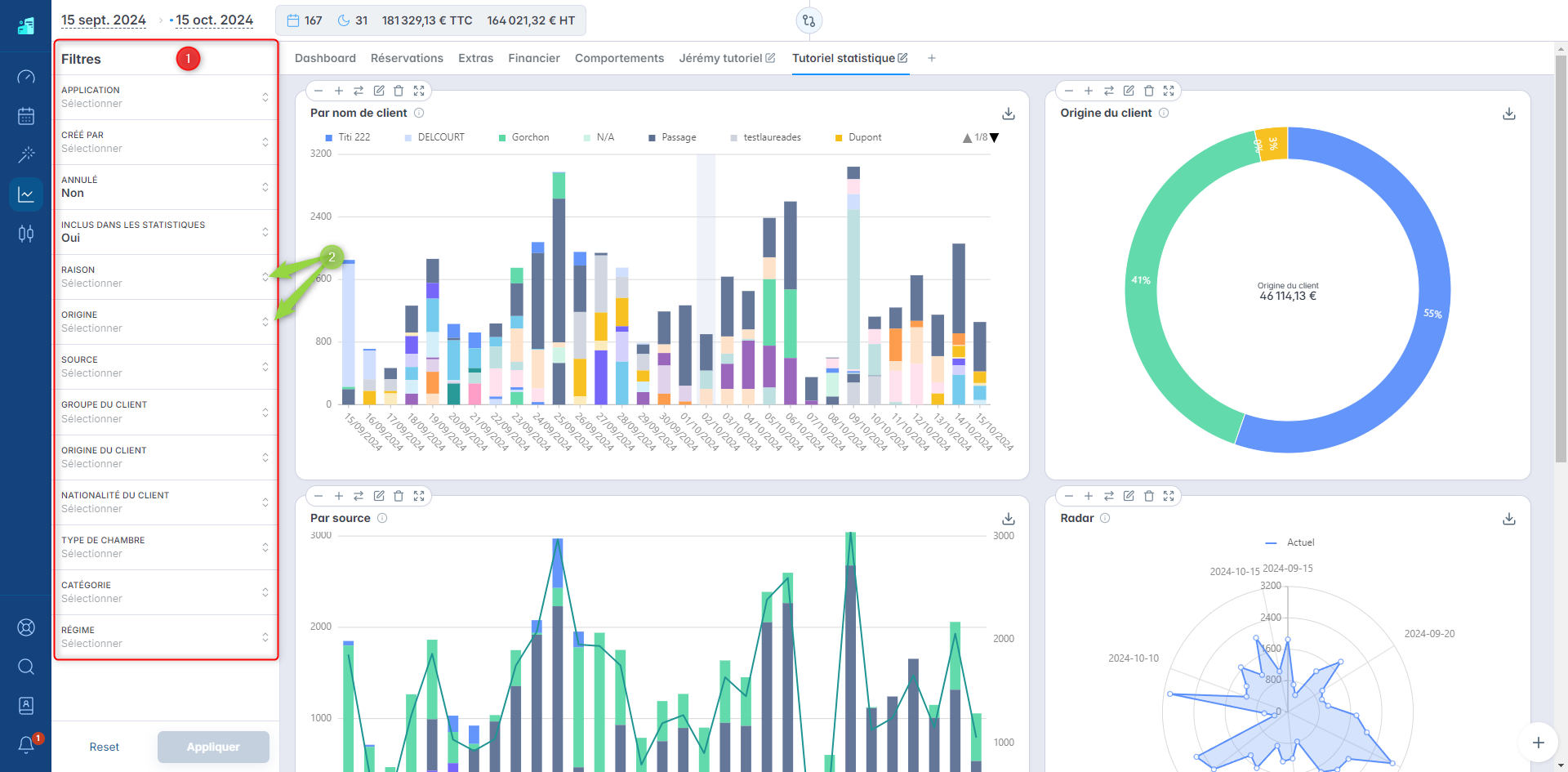Open the 15 sept. 2024 start date
This screenshot has width=1568, height=772.
[x=104, y=20]
